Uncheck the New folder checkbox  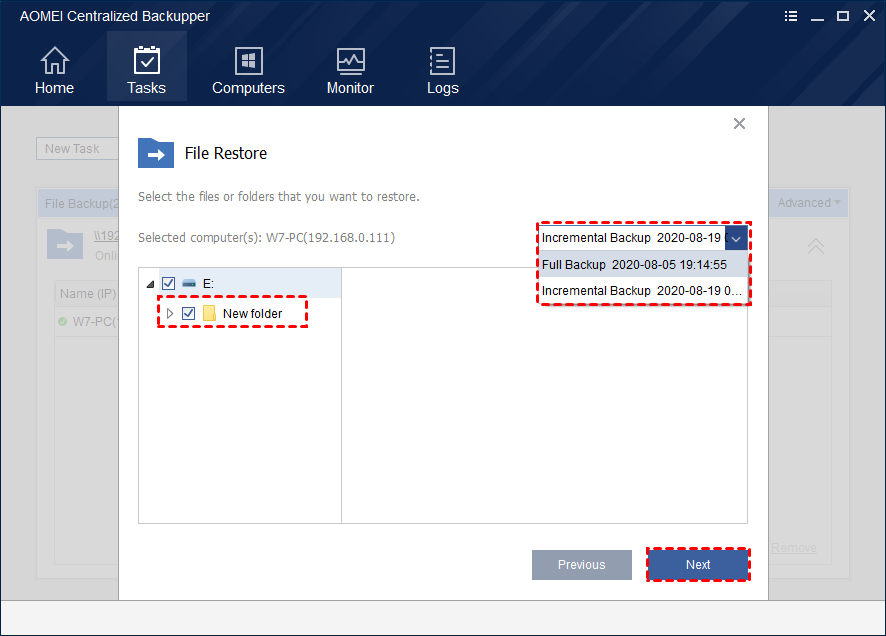(x=189, y=313)
